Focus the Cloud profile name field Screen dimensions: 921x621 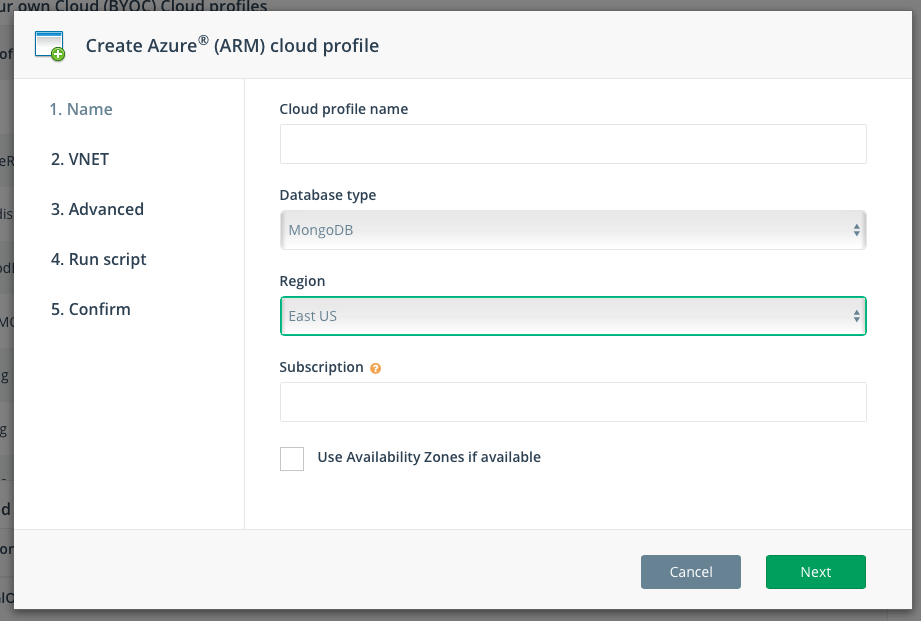coord(572,144)
